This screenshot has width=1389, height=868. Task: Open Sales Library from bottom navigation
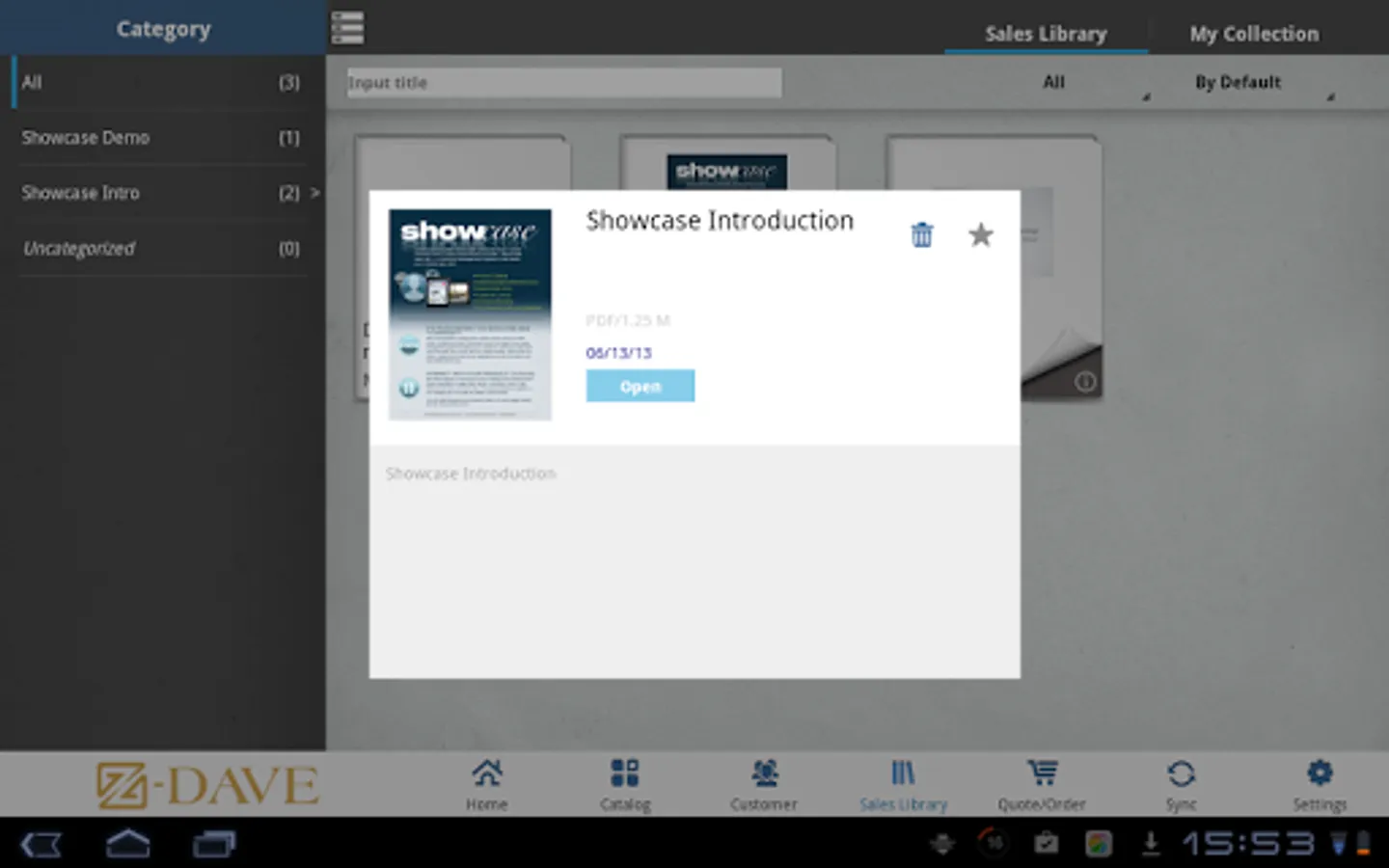(x=903, y=785)
